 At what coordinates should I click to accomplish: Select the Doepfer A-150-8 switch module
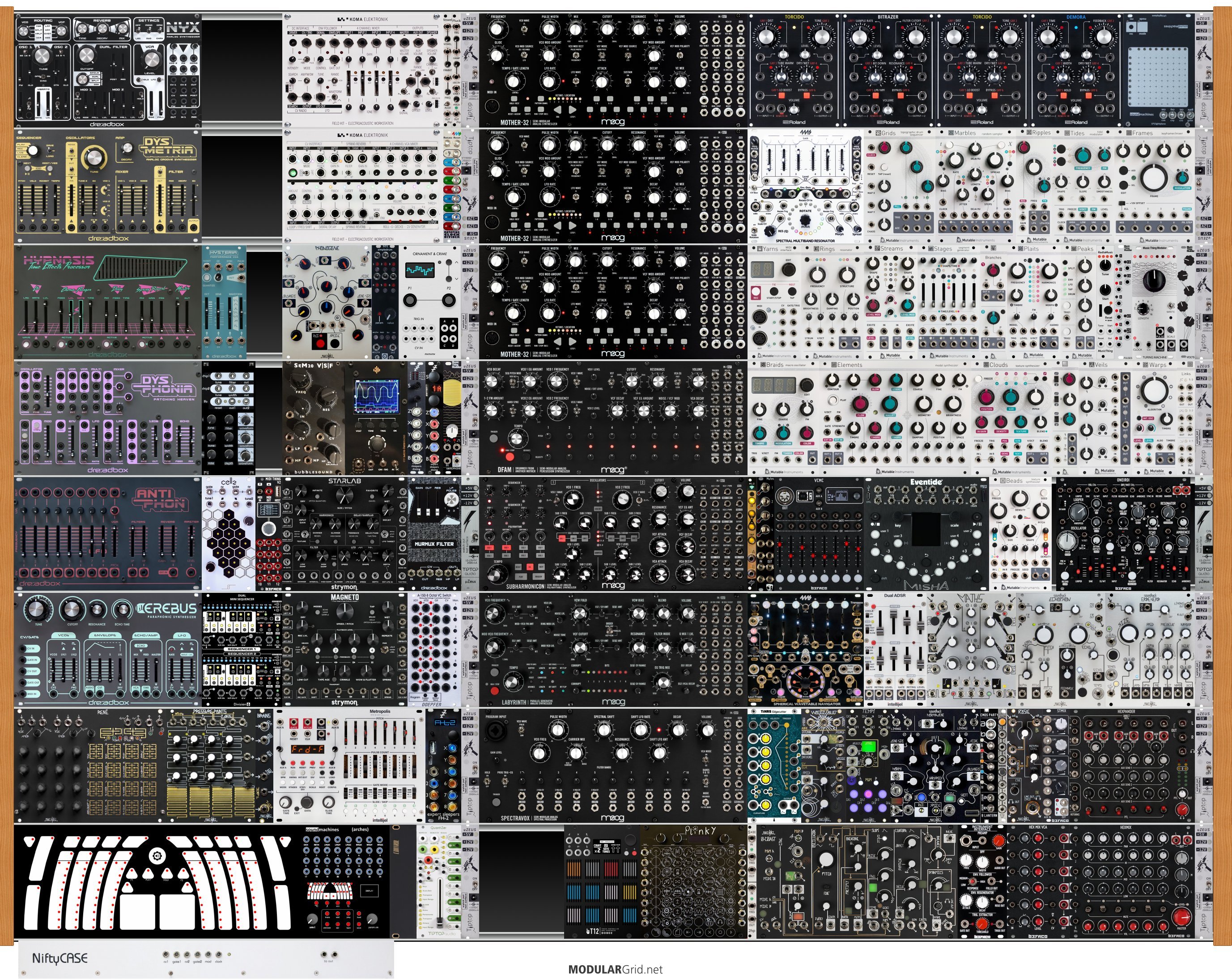(434, 651)
